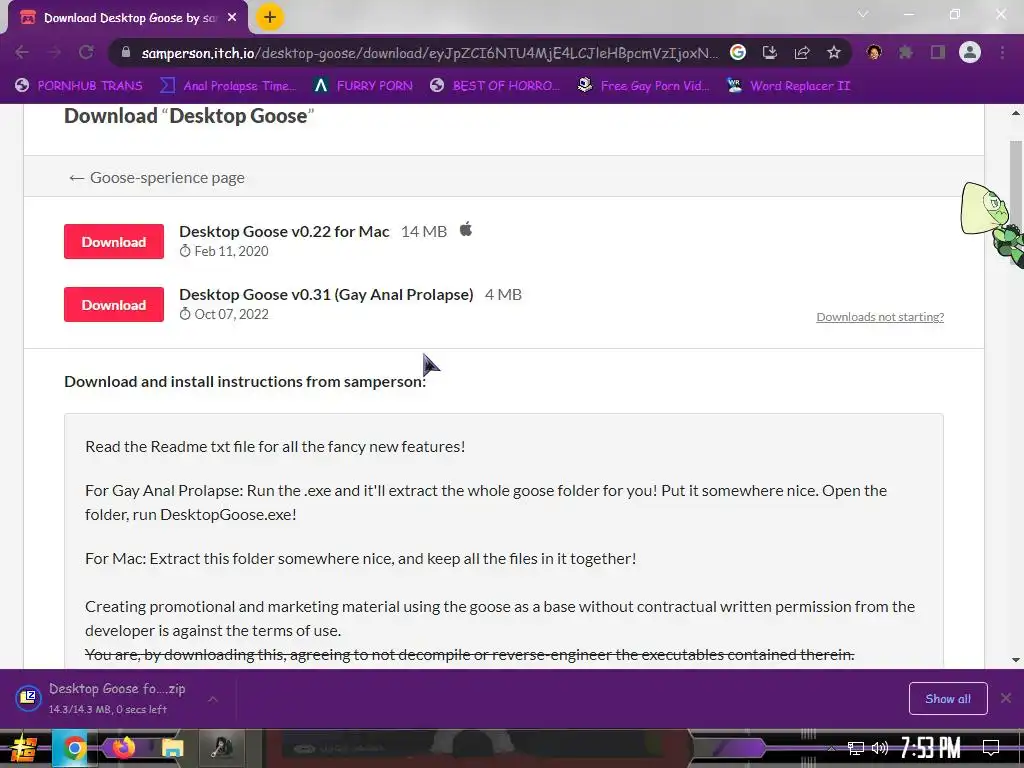Image resolution: width=1024 pixels, height=768 pixels.
Task: Click the Apple platform icon
Action: coord(466,229)
